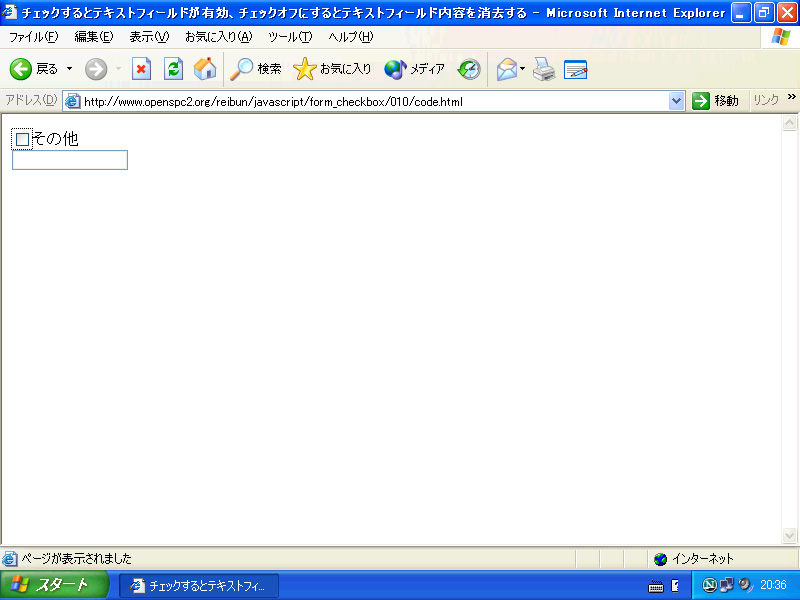
Task: Print the page with printer icon
Action: (544, 69)
